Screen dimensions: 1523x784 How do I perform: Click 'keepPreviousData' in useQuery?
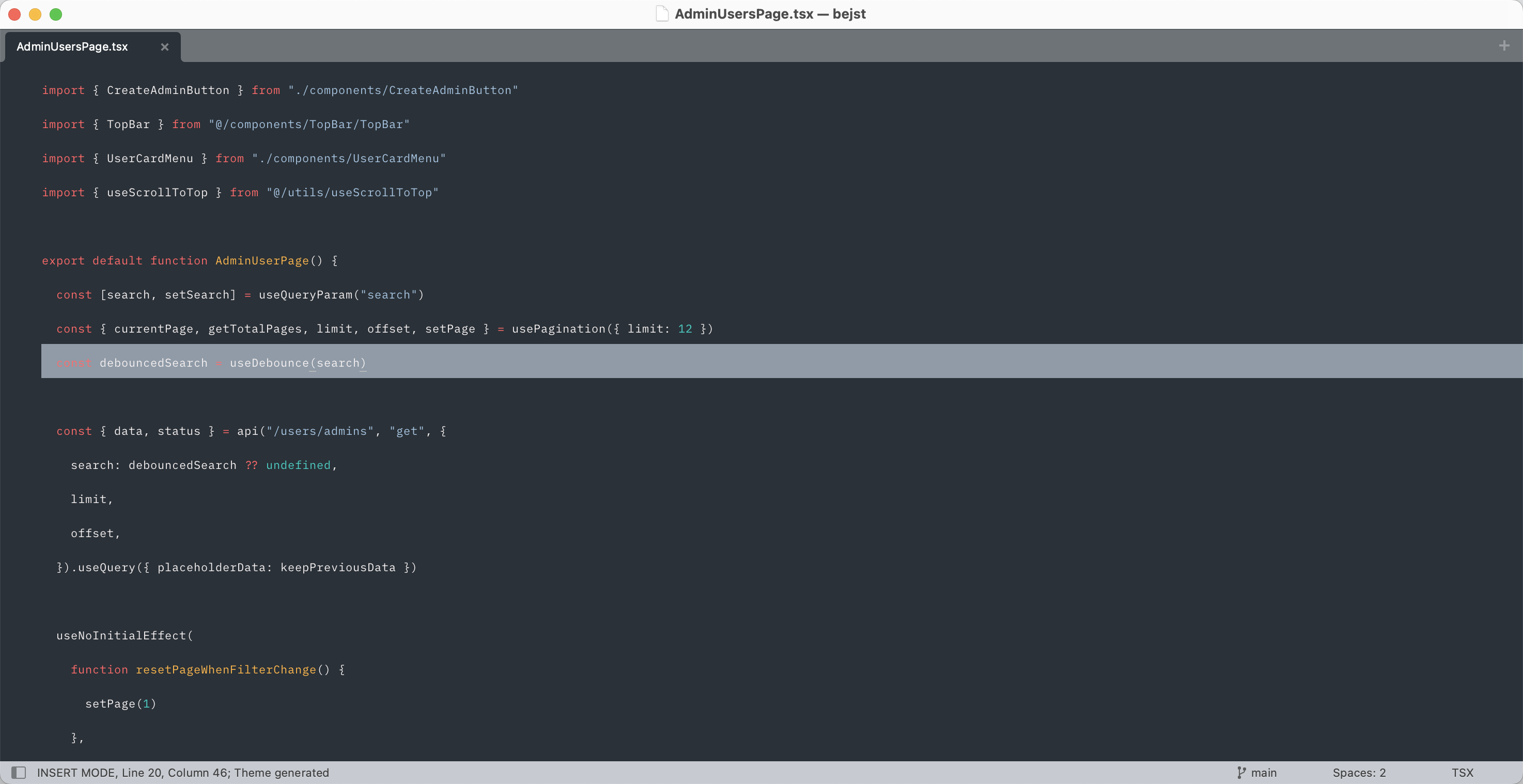point(337,568)
